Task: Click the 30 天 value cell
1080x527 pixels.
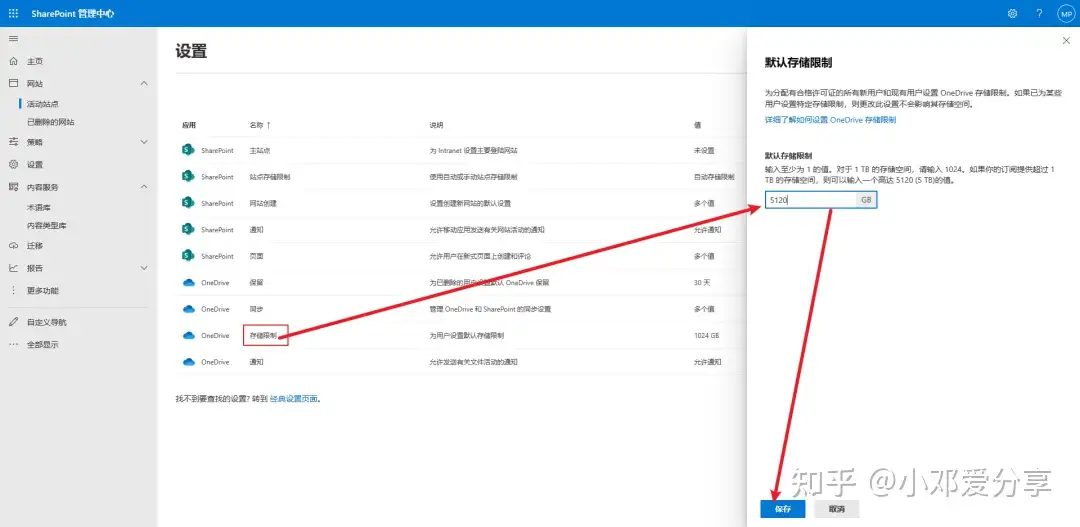Action: [x=702, y=282]
